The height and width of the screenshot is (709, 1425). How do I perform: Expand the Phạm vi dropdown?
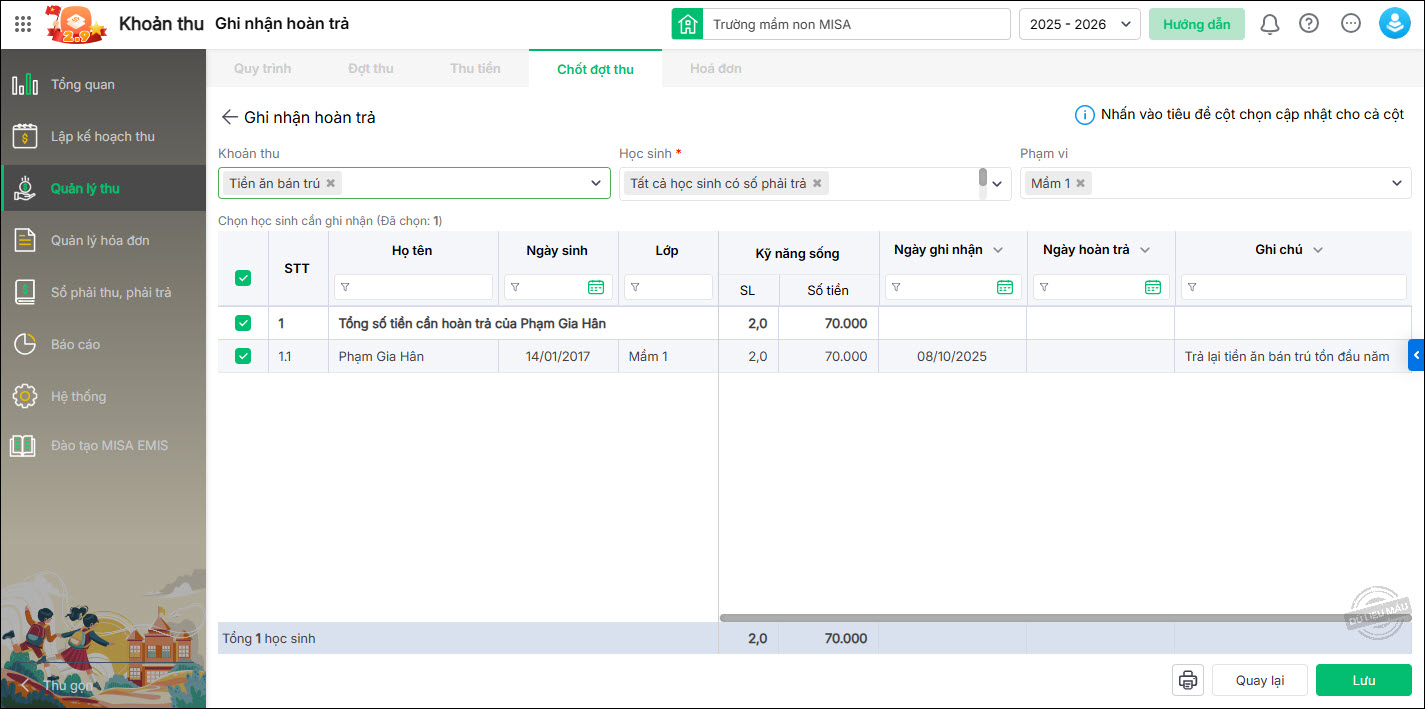pos(1397,183)
